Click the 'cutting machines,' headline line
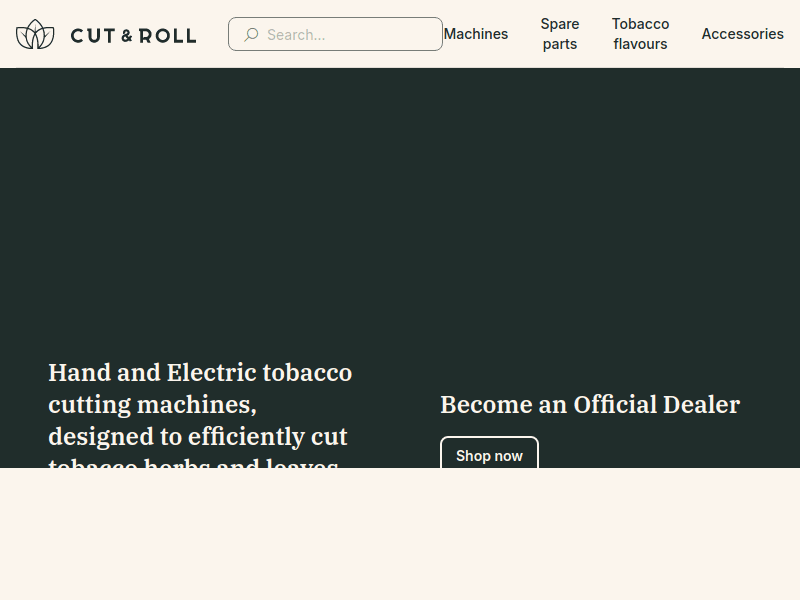 [152, 405]
